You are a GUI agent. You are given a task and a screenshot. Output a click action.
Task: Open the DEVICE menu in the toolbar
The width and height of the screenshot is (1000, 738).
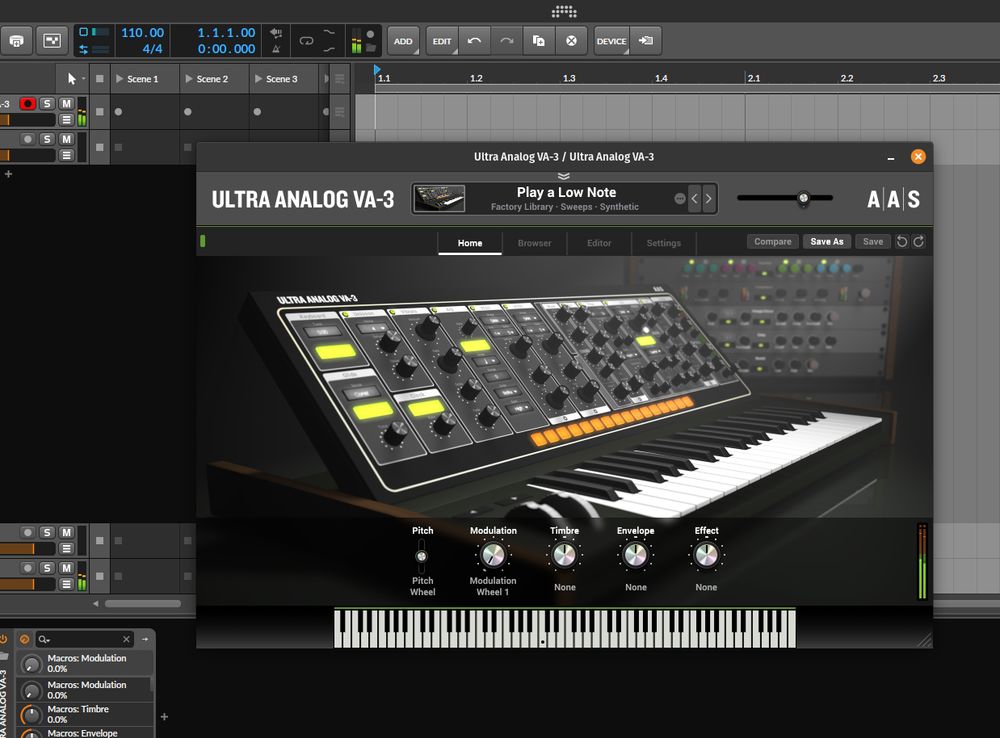[612, 41]
